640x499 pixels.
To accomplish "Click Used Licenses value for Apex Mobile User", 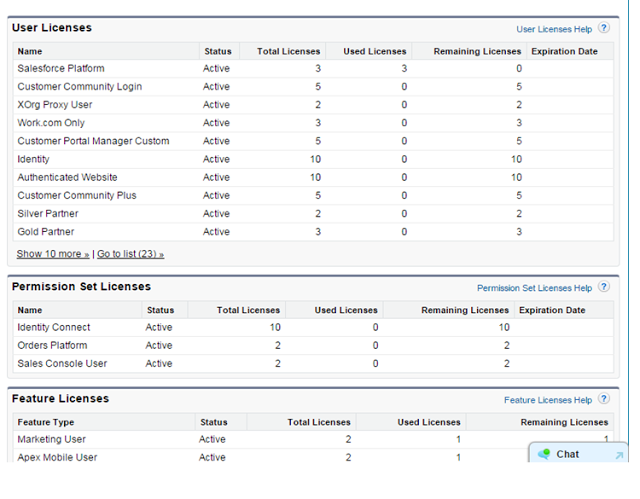I will (x=458, y=457).
